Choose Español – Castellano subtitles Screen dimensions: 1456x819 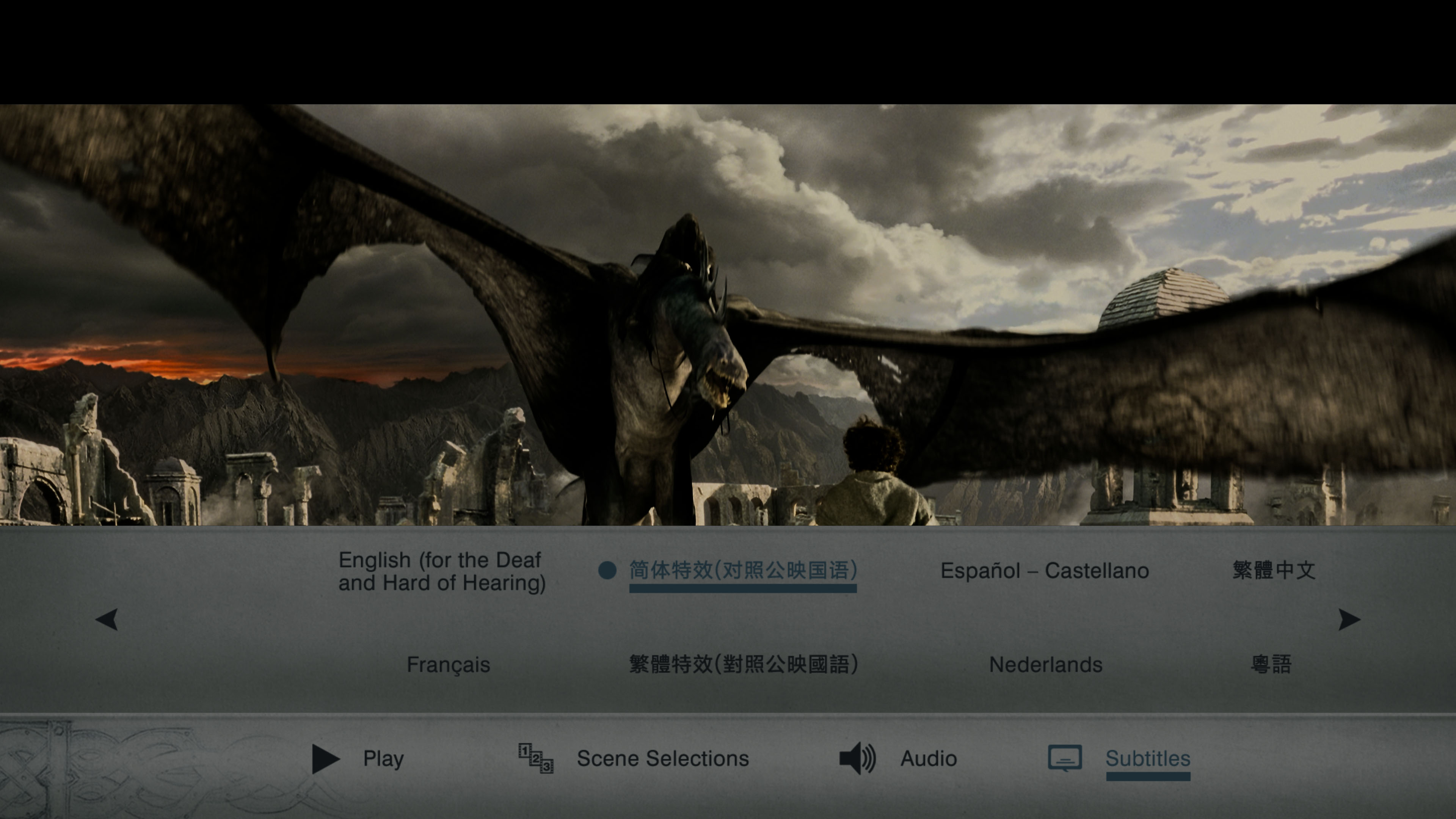coord(1045,571)
